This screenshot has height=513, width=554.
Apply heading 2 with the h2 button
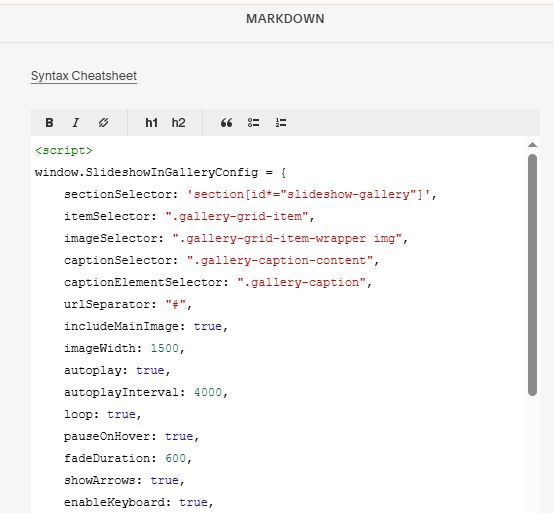[x=178, y=123]
